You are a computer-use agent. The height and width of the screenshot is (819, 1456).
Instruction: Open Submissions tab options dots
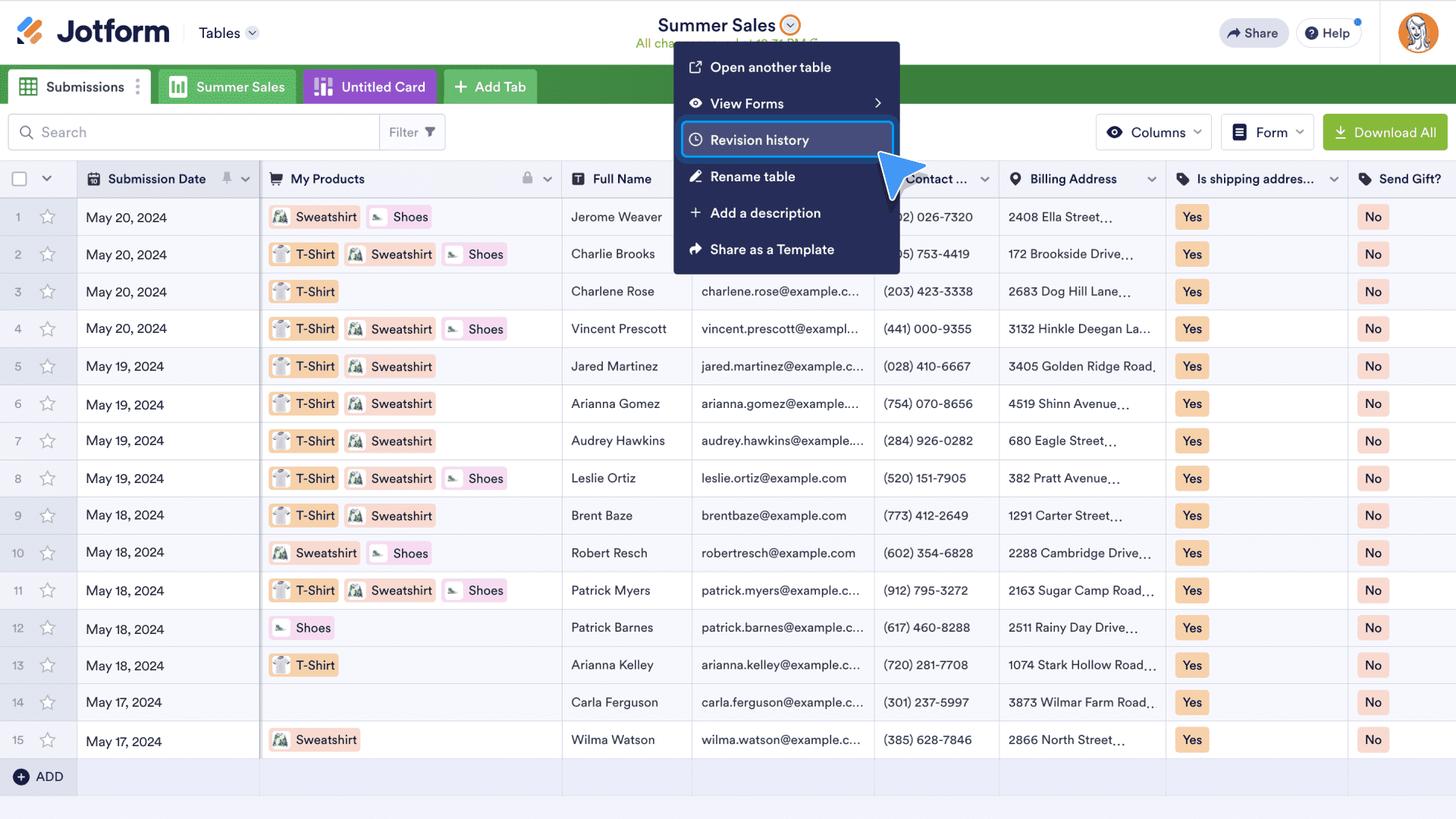138,87
